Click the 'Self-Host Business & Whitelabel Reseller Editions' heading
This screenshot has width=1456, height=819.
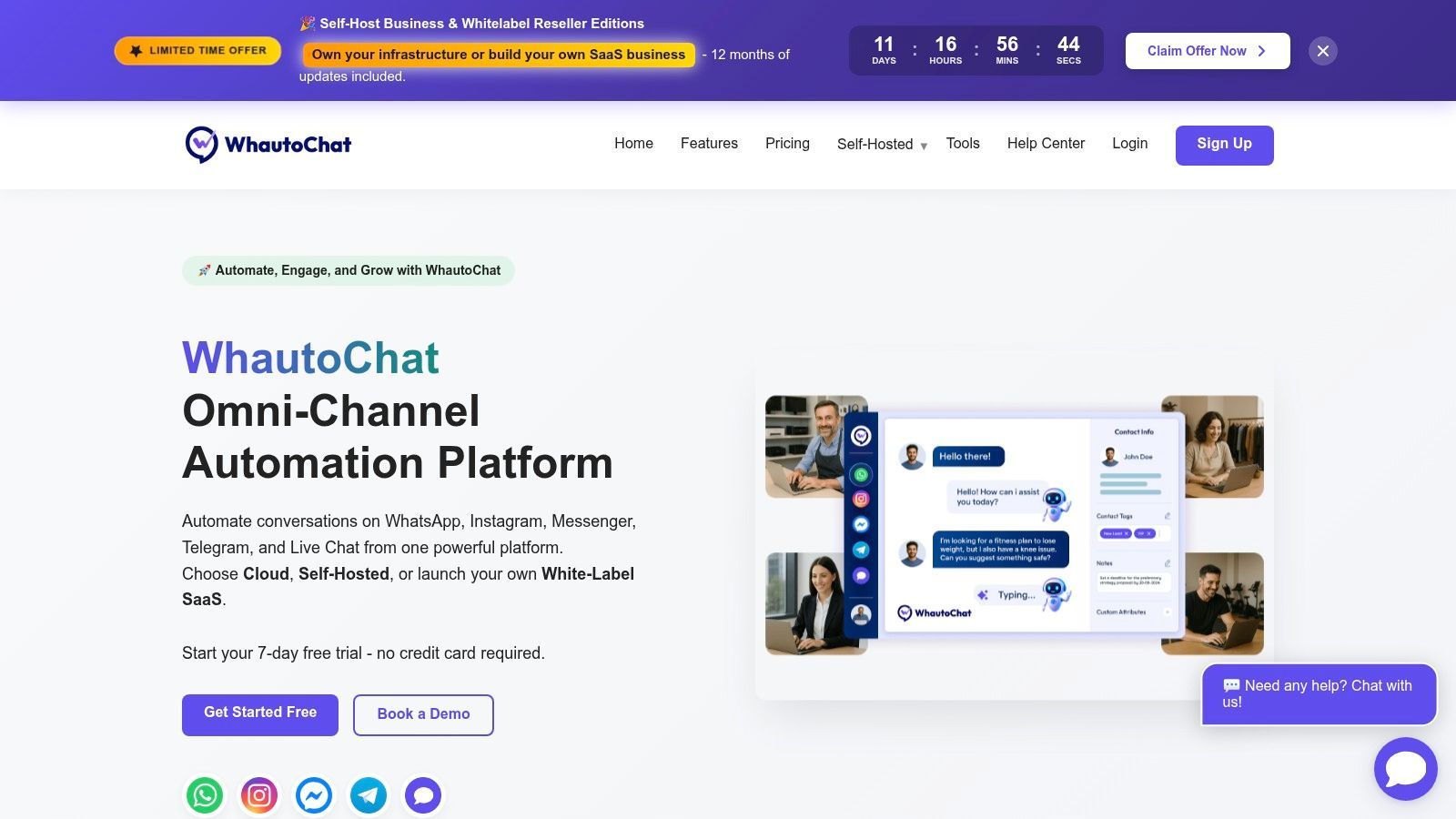(471, 24)
